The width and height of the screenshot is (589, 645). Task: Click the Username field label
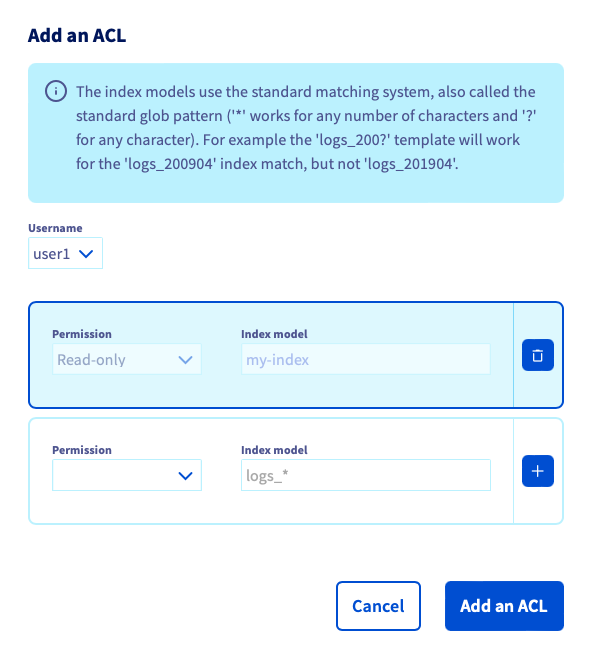click(x=55, y=228)
